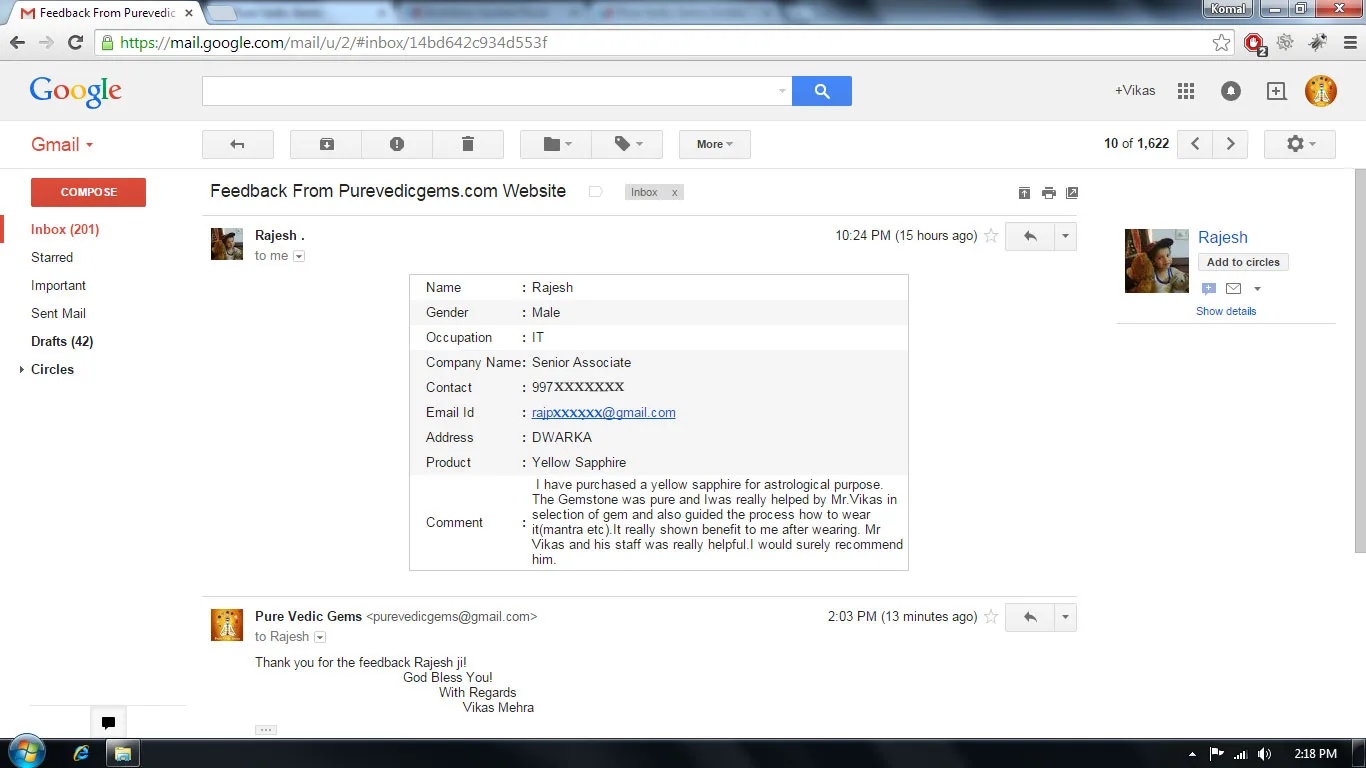
Task: Open Rajesh's profile name link in the sidebar
Action: (x=1223, y=238)
